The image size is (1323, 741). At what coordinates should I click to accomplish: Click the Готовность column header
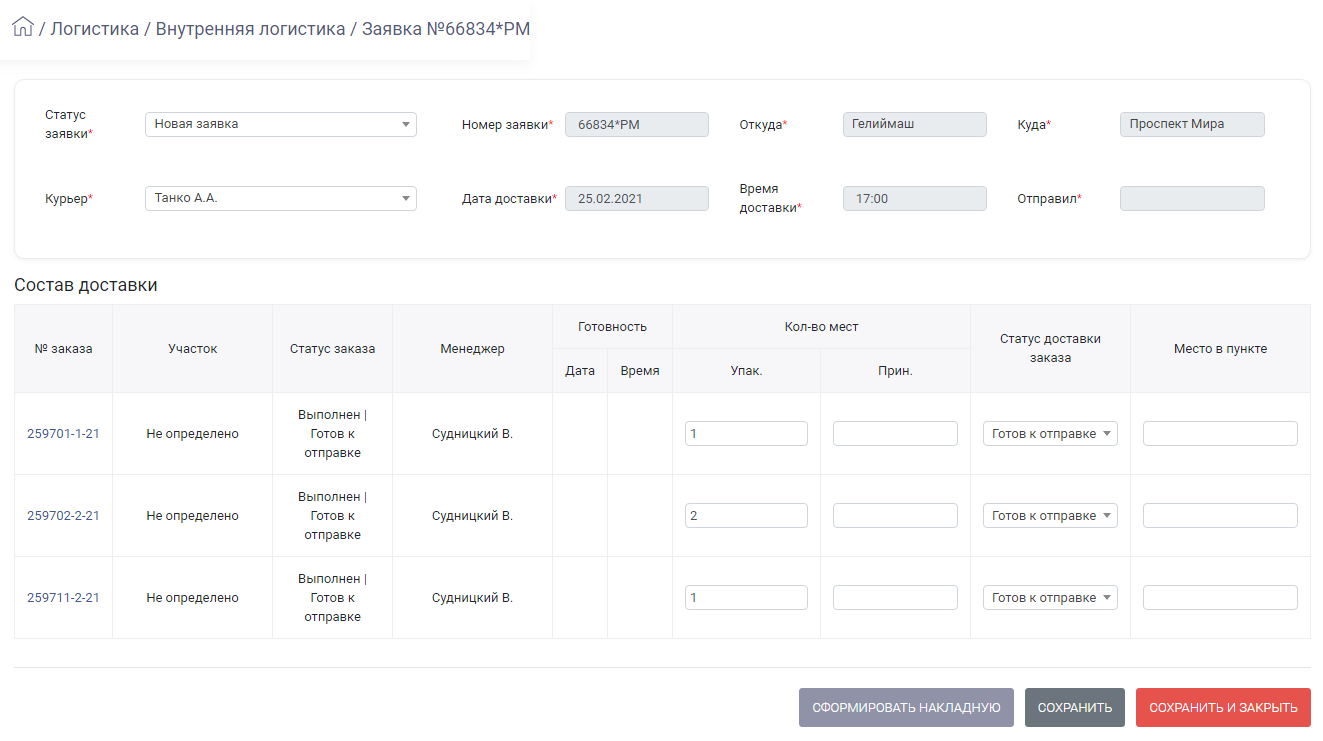click(x=612, y=327)
